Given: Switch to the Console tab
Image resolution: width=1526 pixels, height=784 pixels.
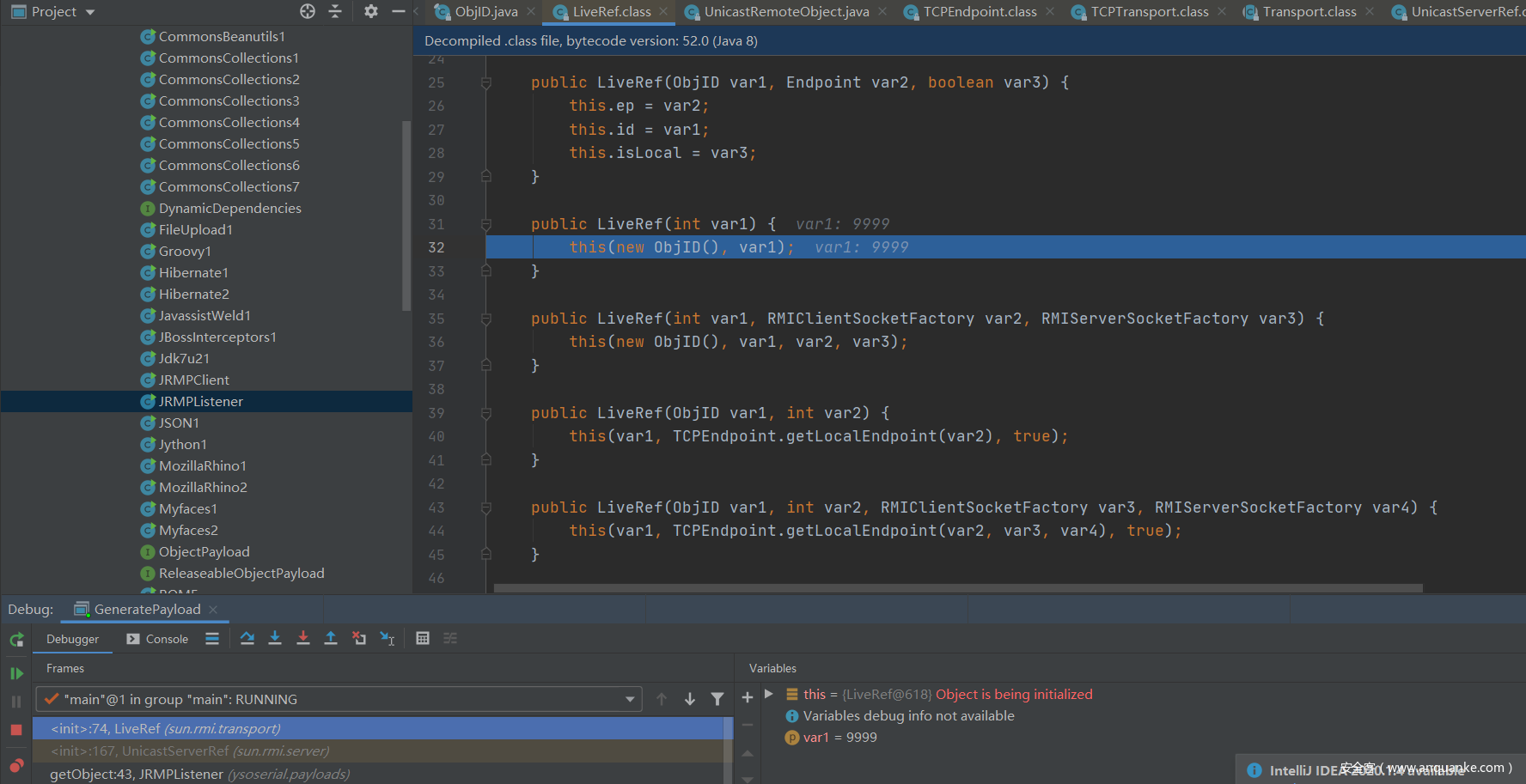Looking at the screenshot, I should tap(157, 639).
